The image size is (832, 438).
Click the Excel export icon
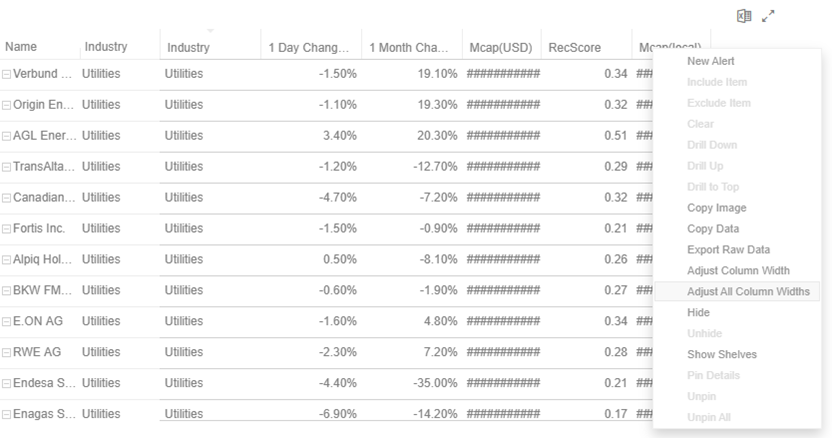[744, 16]
